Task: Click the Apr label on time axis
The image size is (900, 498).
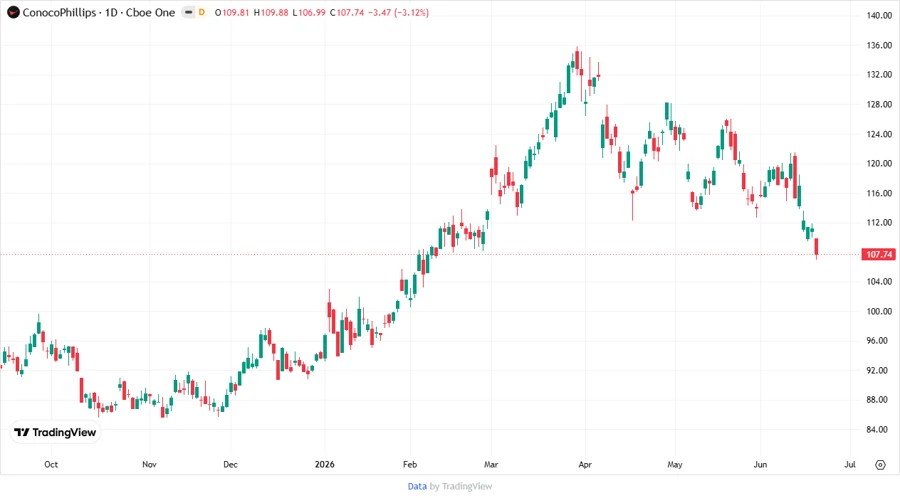Action: (585, 465)
